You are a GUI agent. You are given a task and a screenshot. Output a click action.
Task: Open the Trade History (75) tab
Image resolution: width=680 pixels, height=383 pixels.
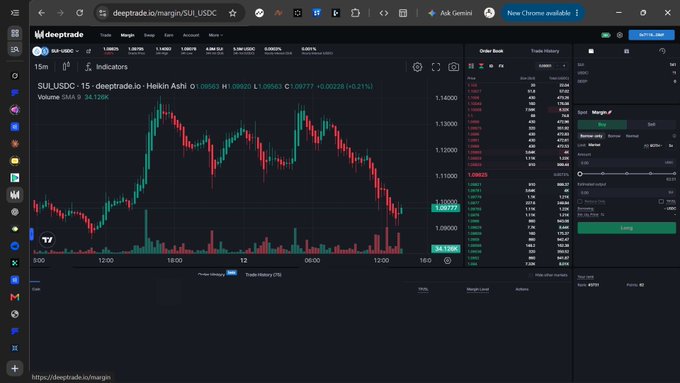click(263, 275)
